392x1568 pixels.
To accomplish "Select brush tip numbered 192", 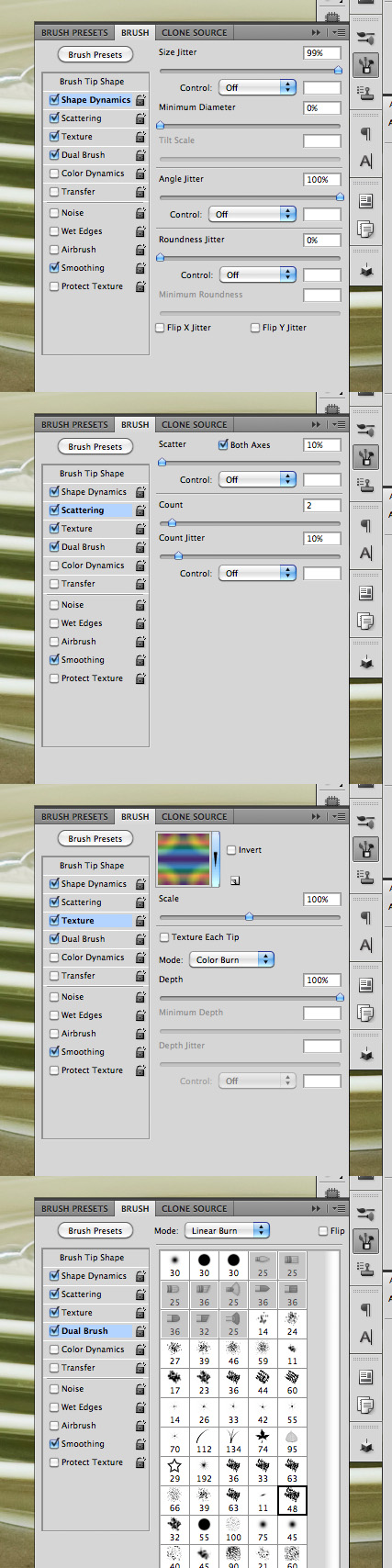I will [x=204, y=1472].
